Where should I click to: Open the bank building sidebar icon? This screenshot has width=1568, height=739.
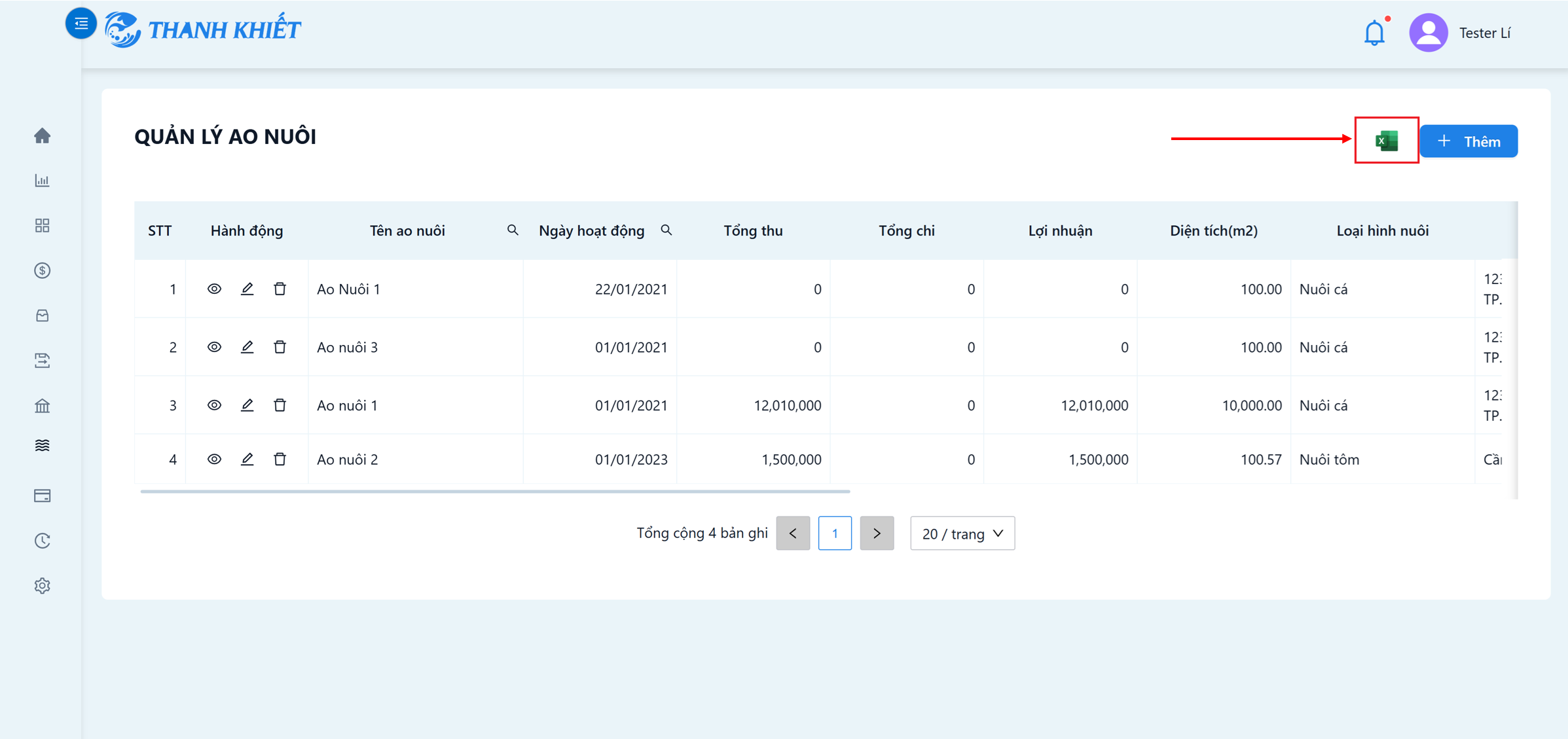click(x=43, y=406)
